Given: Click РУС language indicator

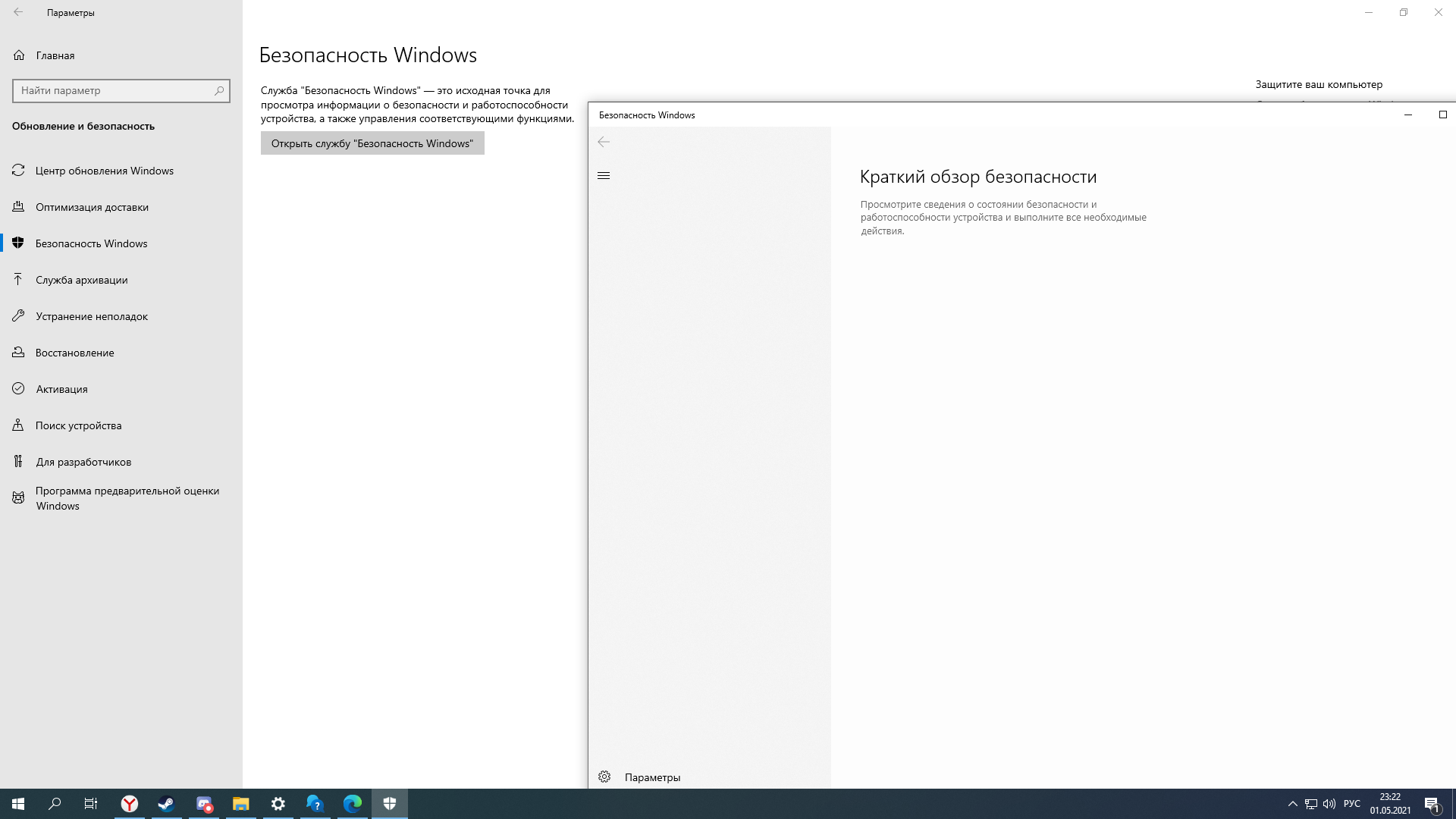Looking at the screenshot, I should point(1352,804).
